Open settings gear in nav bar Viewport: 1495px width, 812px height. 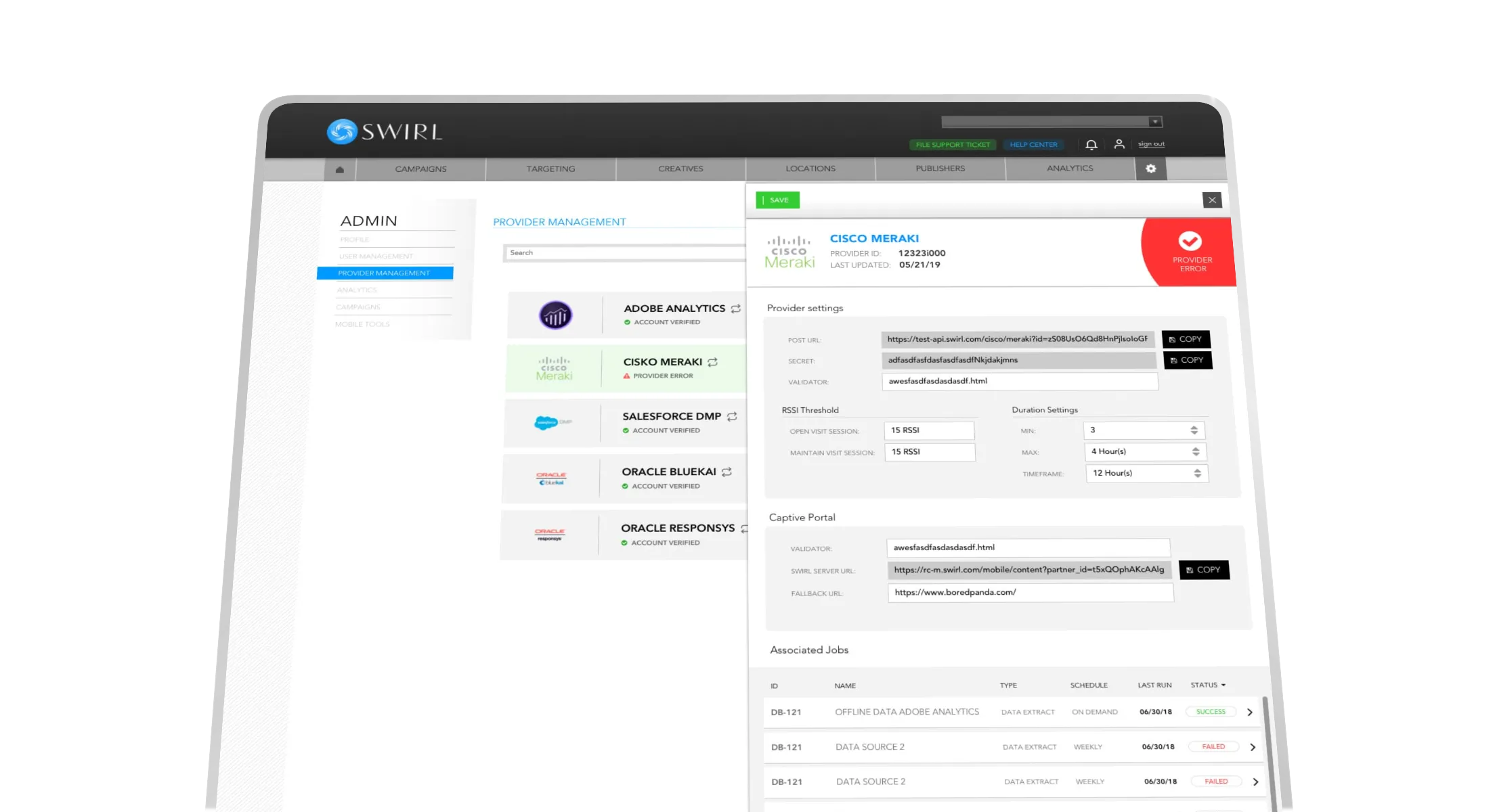pos(1151,168)
